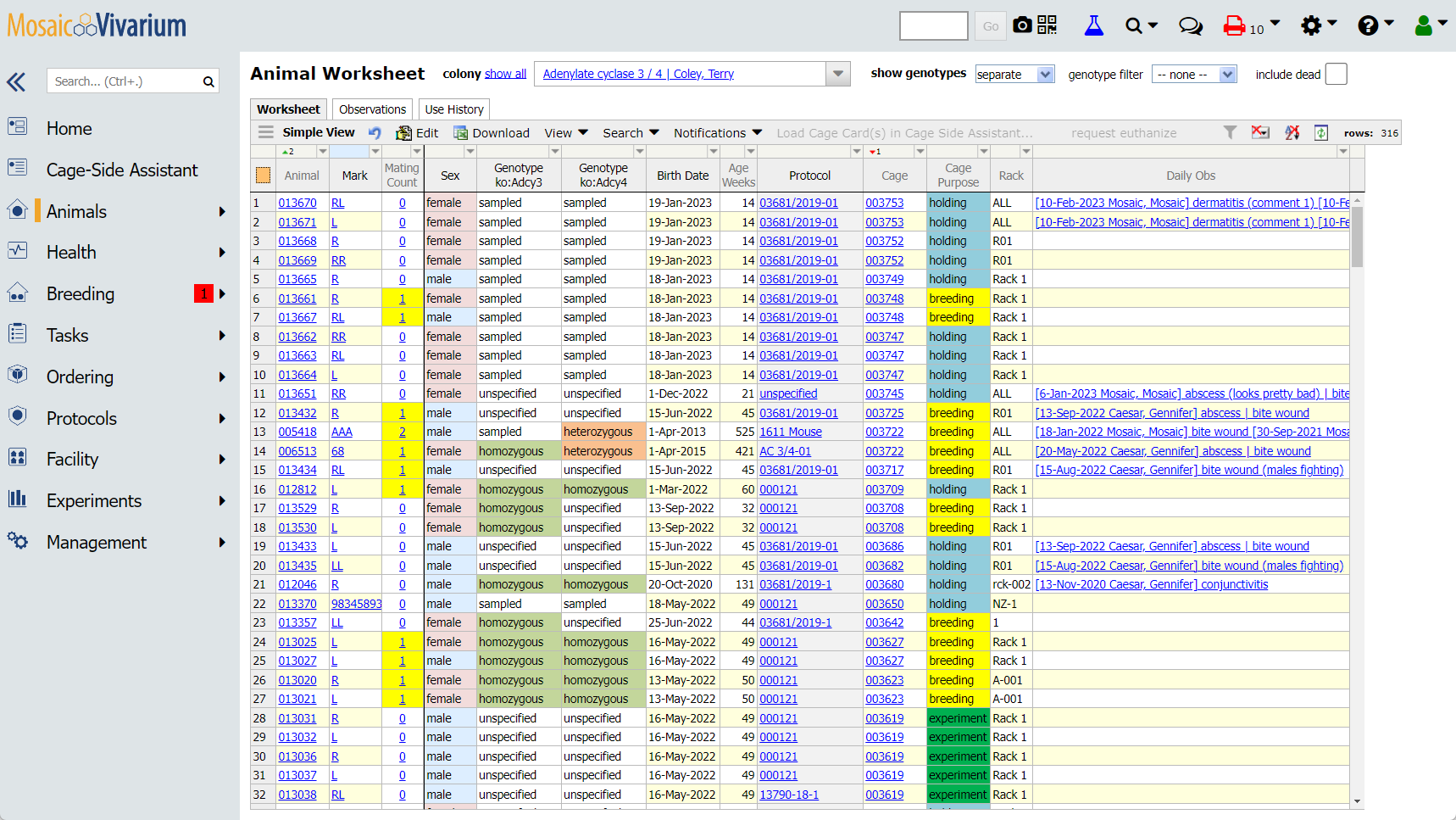This screenshot has width=1456, height=820.
Task: Open cage 003753 link in row 1
Action: coord(884,203)
